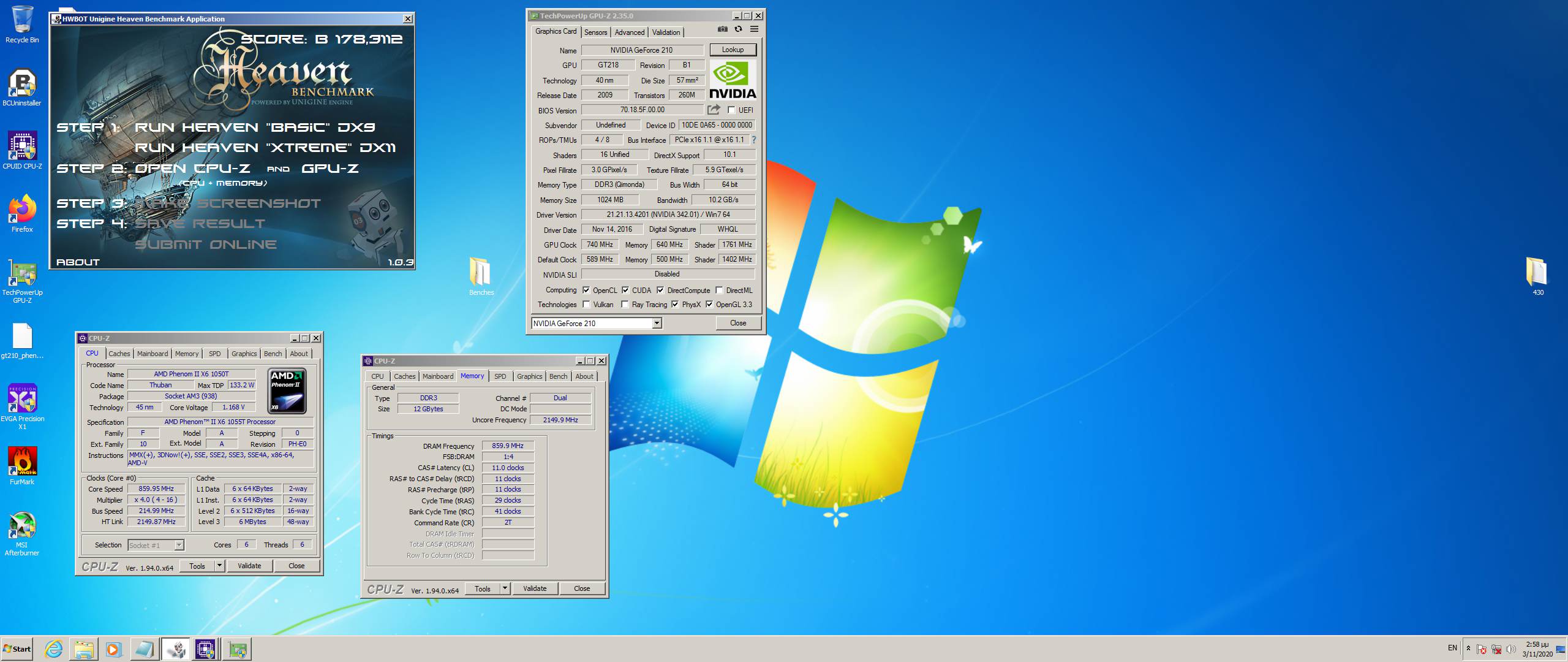Open Windows Media Player from the taskbar
The height and width of the screenshot is (662, 1568).
(114, 649)
